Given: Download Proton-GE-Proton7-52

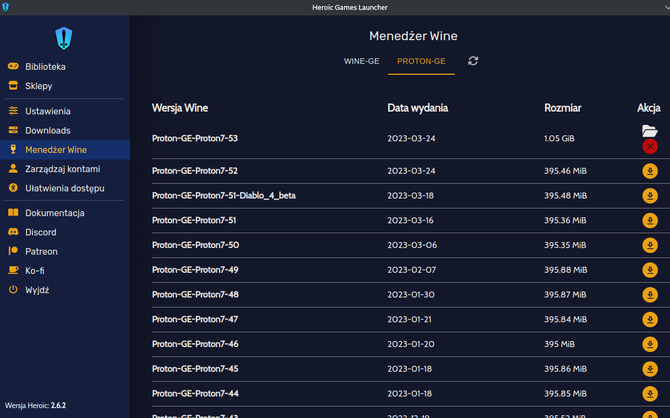Looking at the screenshot, I should tap(650, 171).
